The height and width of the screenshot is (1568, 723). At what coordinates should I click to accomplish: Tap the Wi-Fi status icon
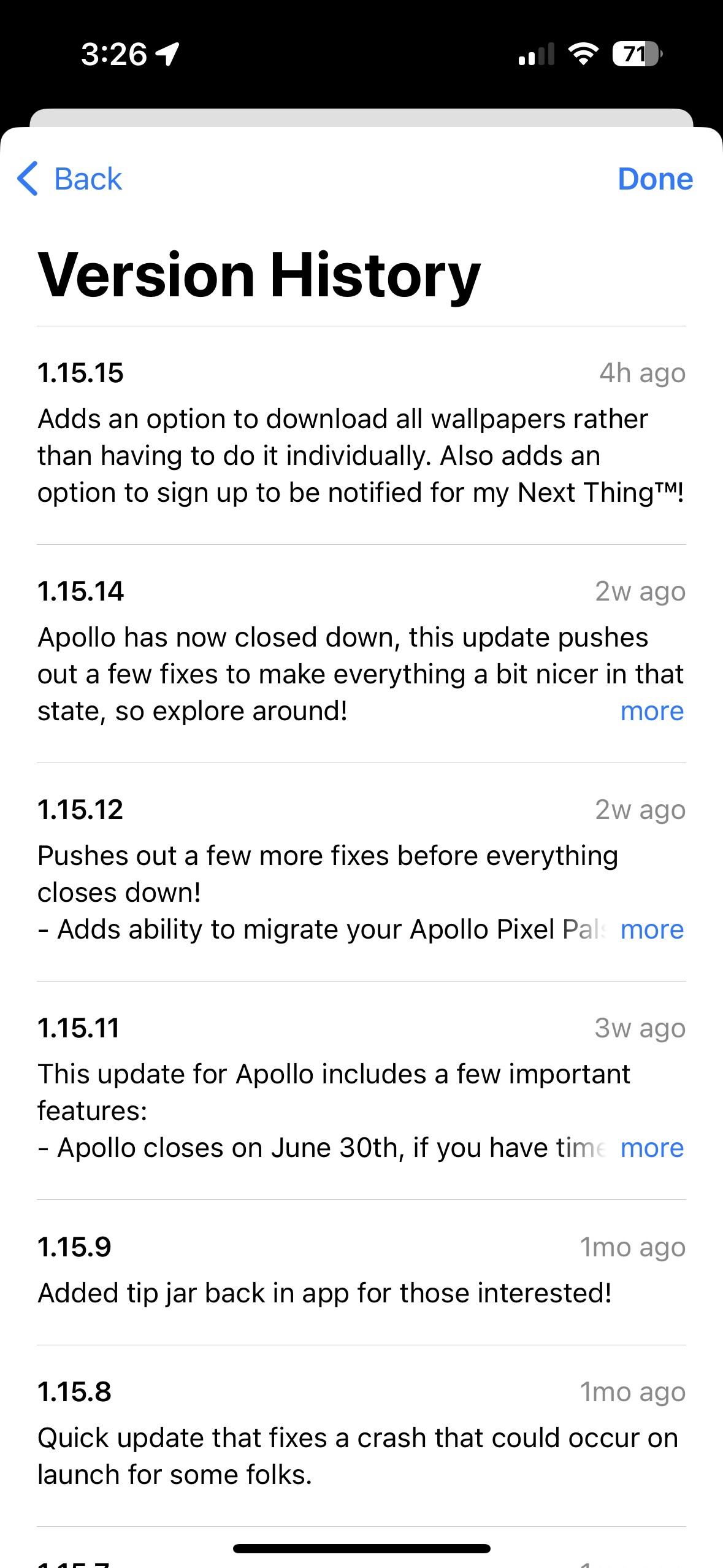coord(583,54)
